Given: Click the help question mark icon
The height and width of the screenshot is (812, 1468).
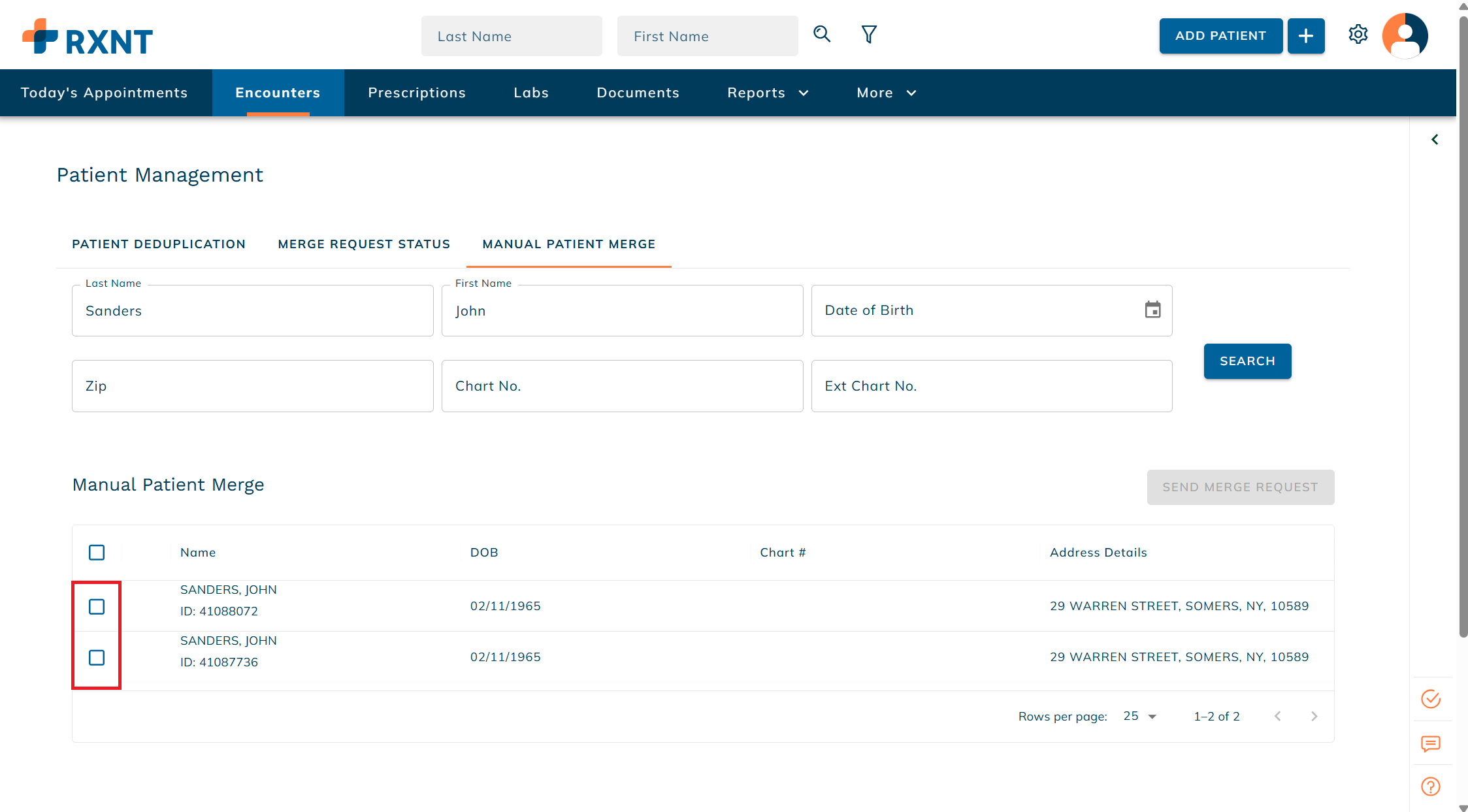Looking at the screenshot, I should pos(1430,787).
